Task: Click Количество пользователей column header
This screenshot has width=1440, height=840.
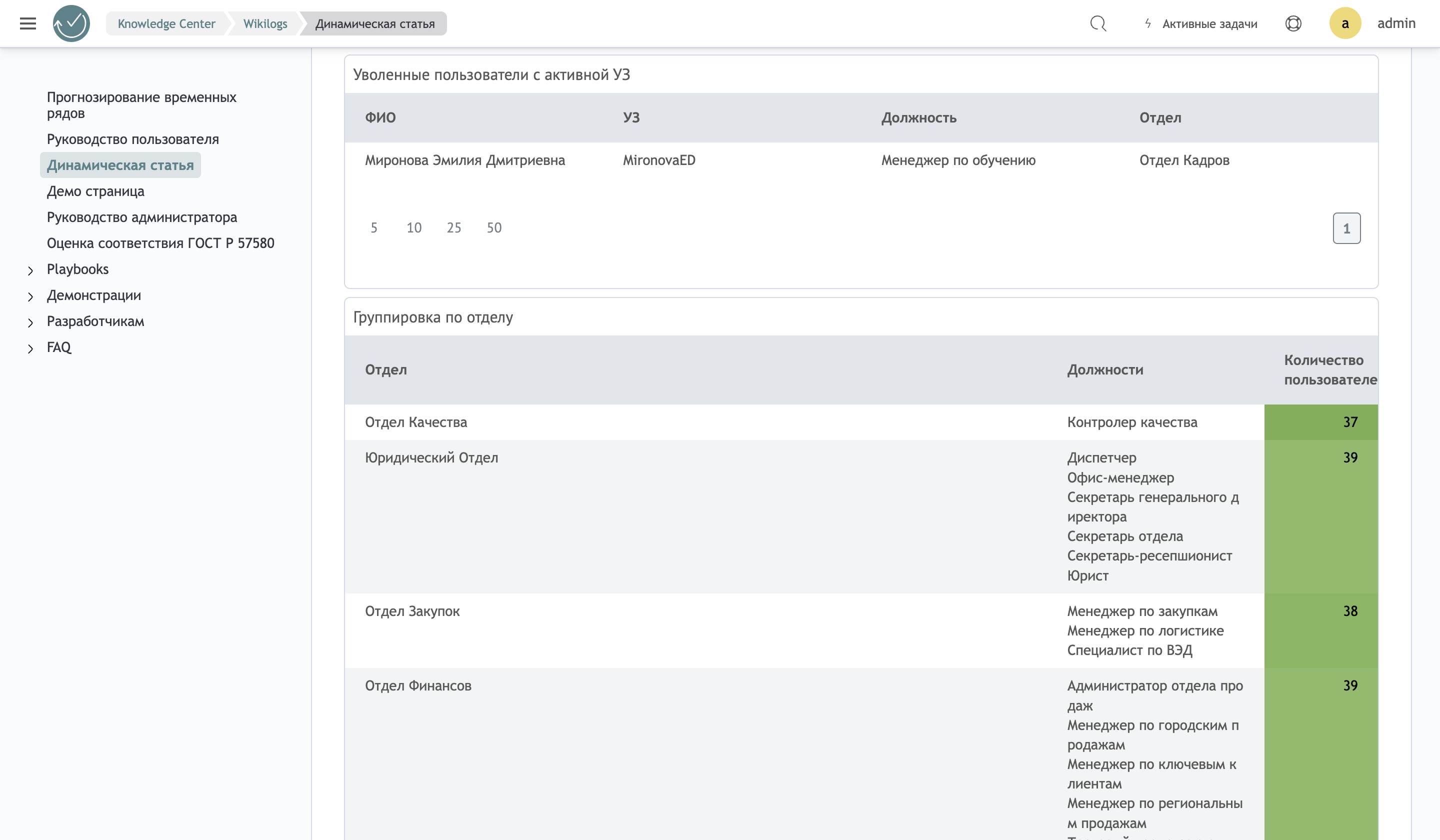Action: point(1330,369)
